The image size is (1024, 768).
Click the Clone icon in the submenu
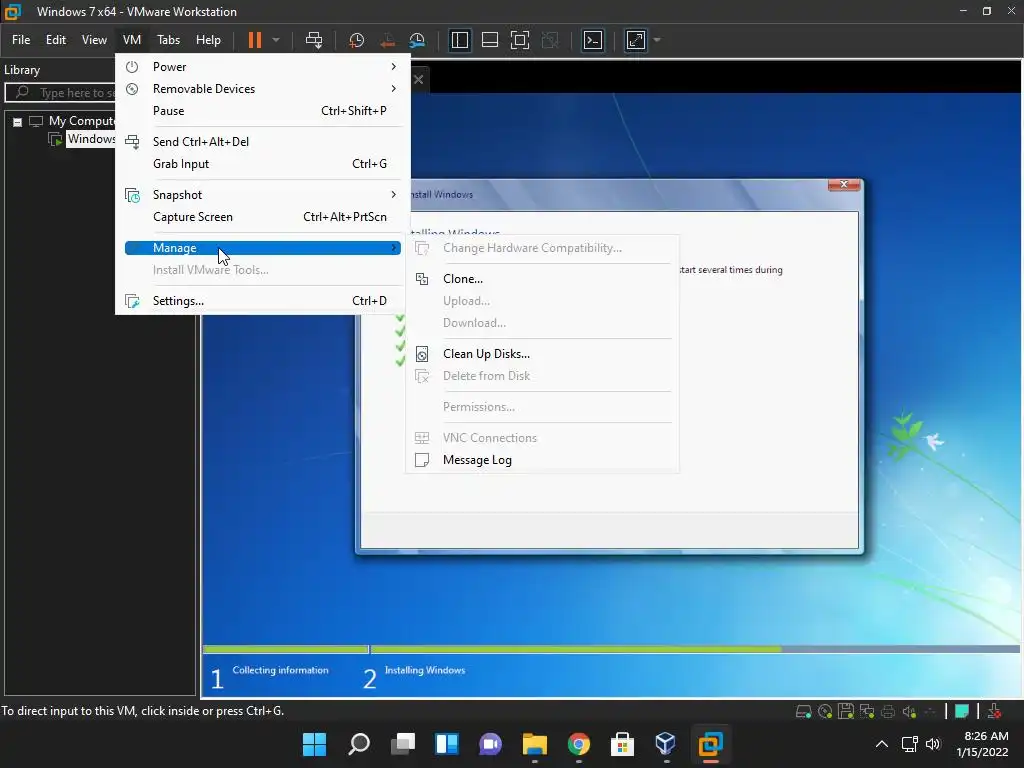pyautogui.click(x=423, y=279)
